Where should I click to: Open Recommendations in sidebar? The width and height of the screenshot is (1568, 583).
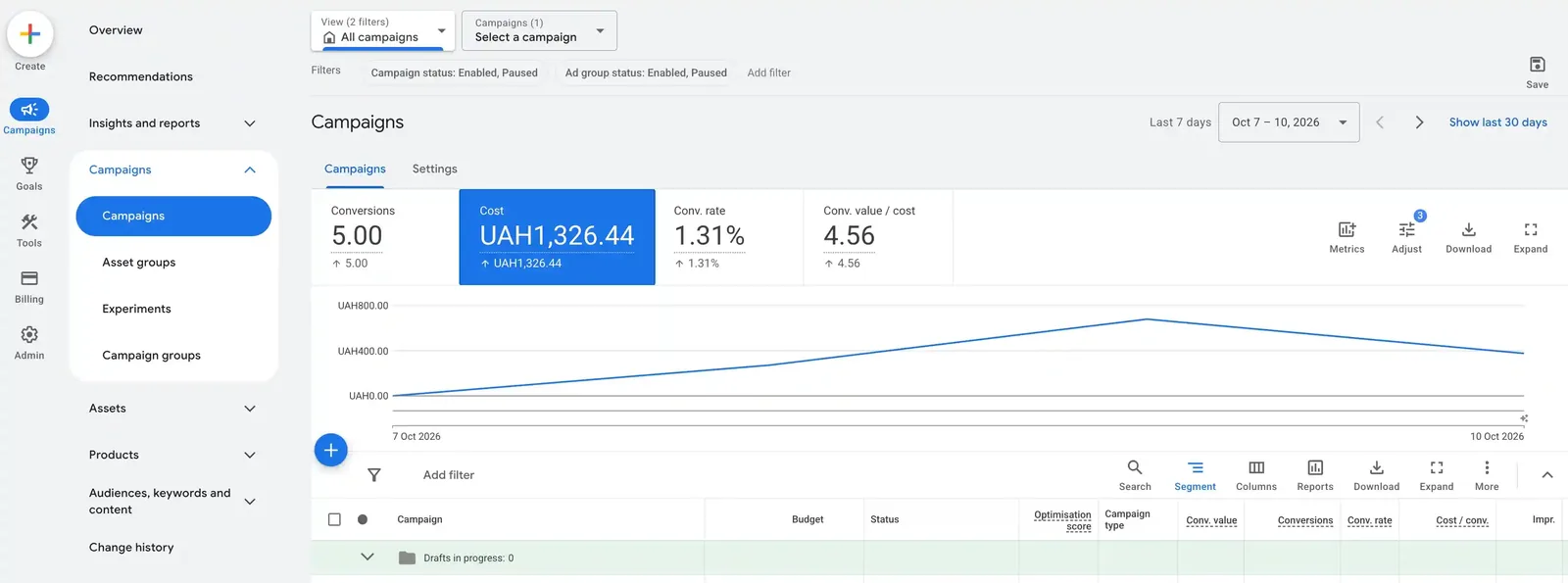(x=141, y=76)
